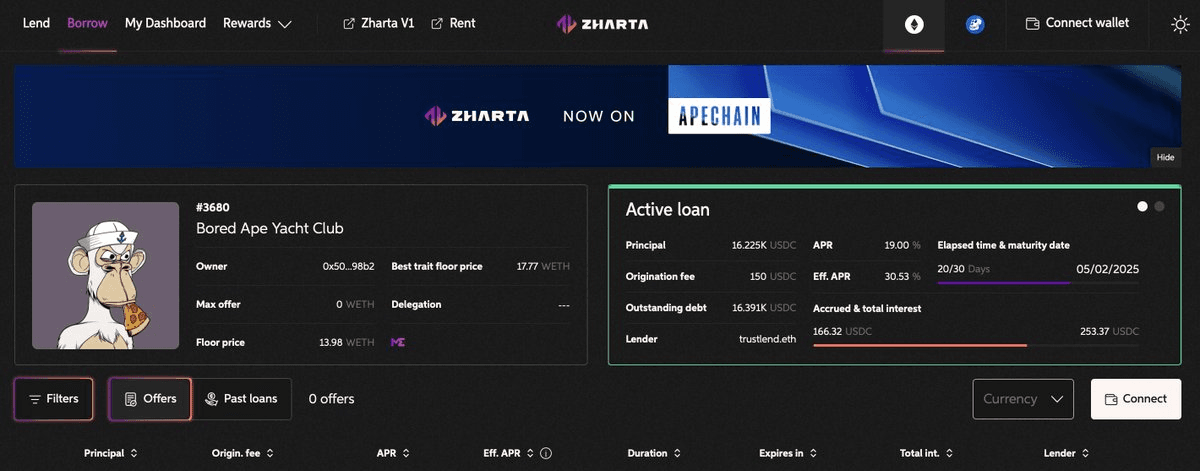Sort by Lender column header
1200x471 pixels.
coord(1067,453)
